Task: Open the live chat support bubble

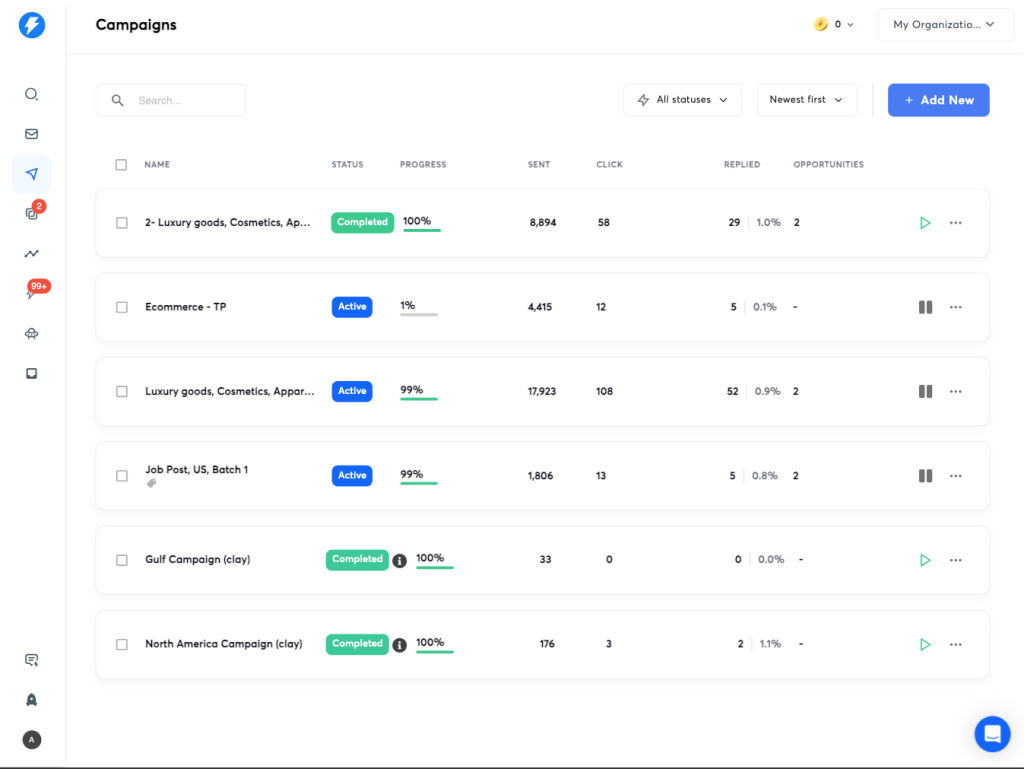Action: click(992, 734)
